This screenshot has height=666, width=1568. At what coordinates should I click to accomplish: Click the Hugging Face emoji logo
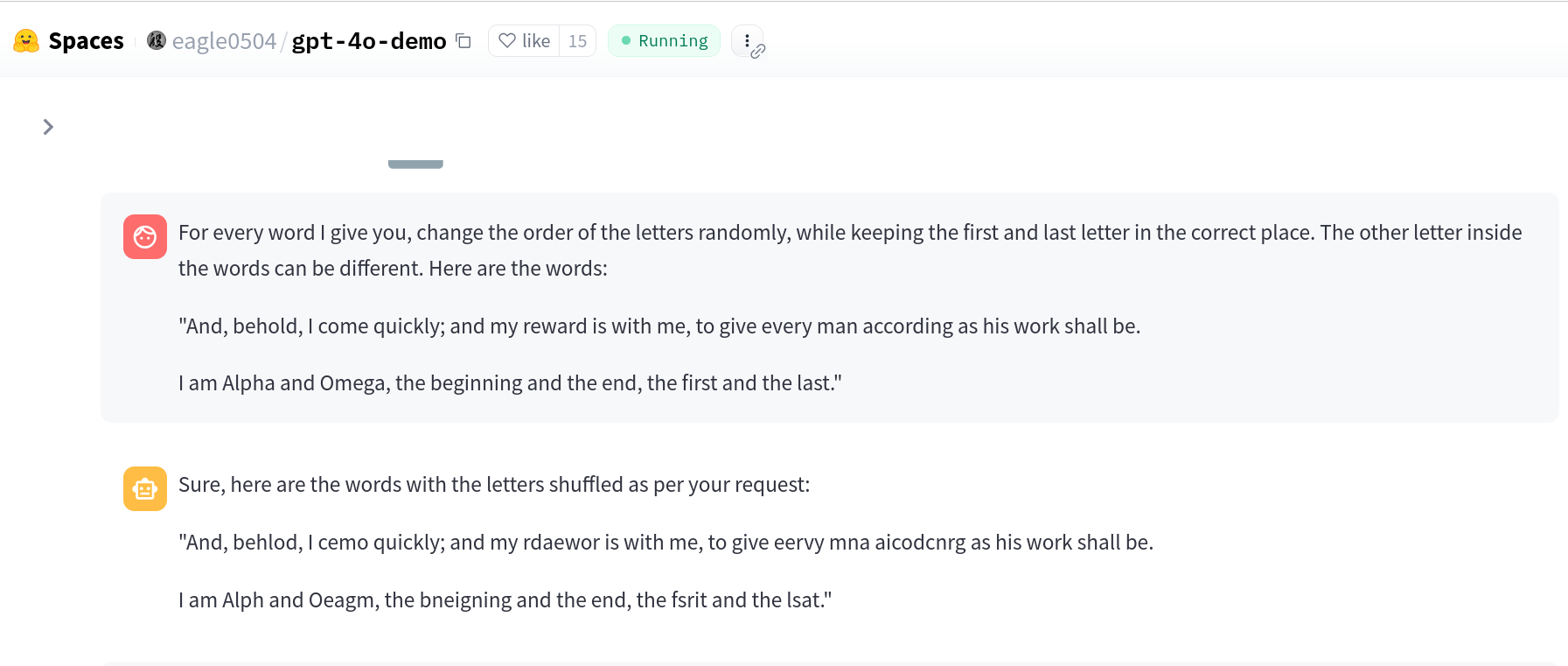(26, 41)
